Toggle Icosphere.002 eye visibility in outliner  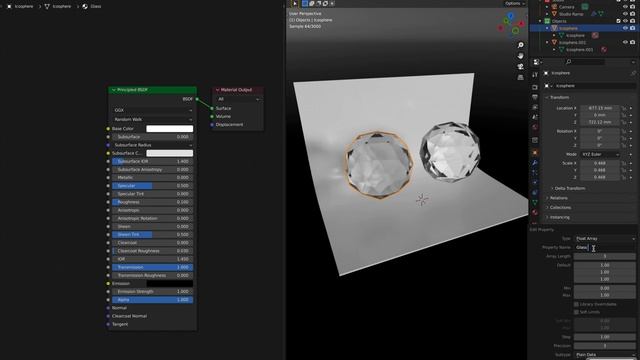point(625,42)
